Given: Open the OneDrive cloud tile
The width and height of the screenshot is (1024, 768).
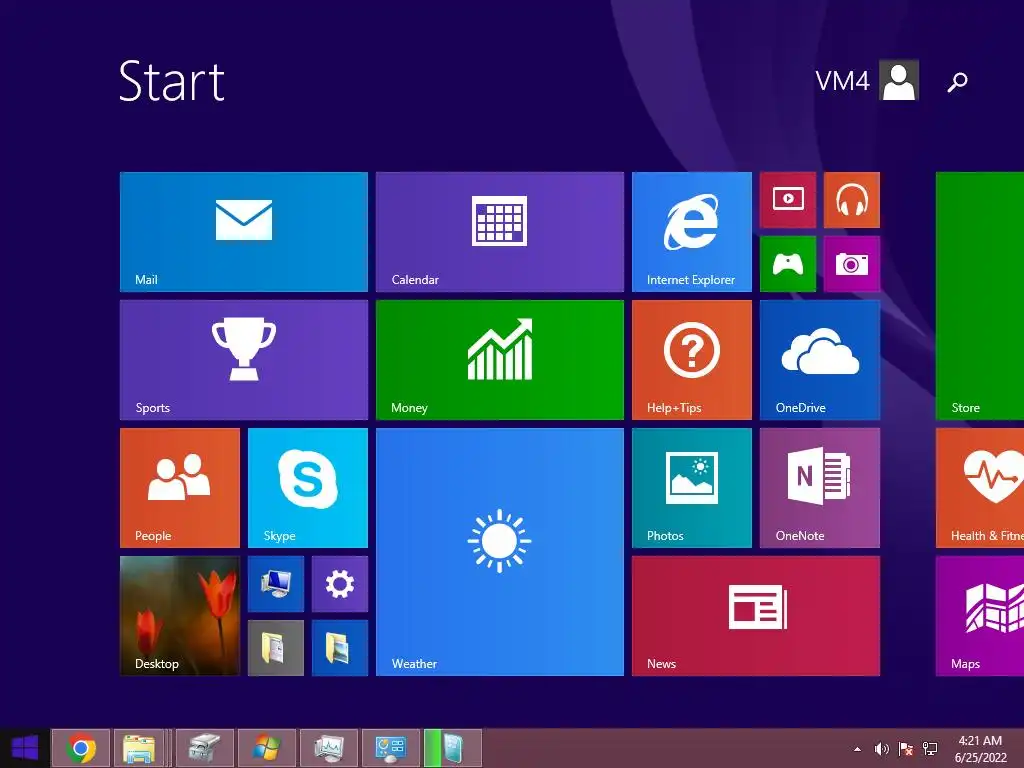Looking at the screenshot, I should click(x=820, y=360).
